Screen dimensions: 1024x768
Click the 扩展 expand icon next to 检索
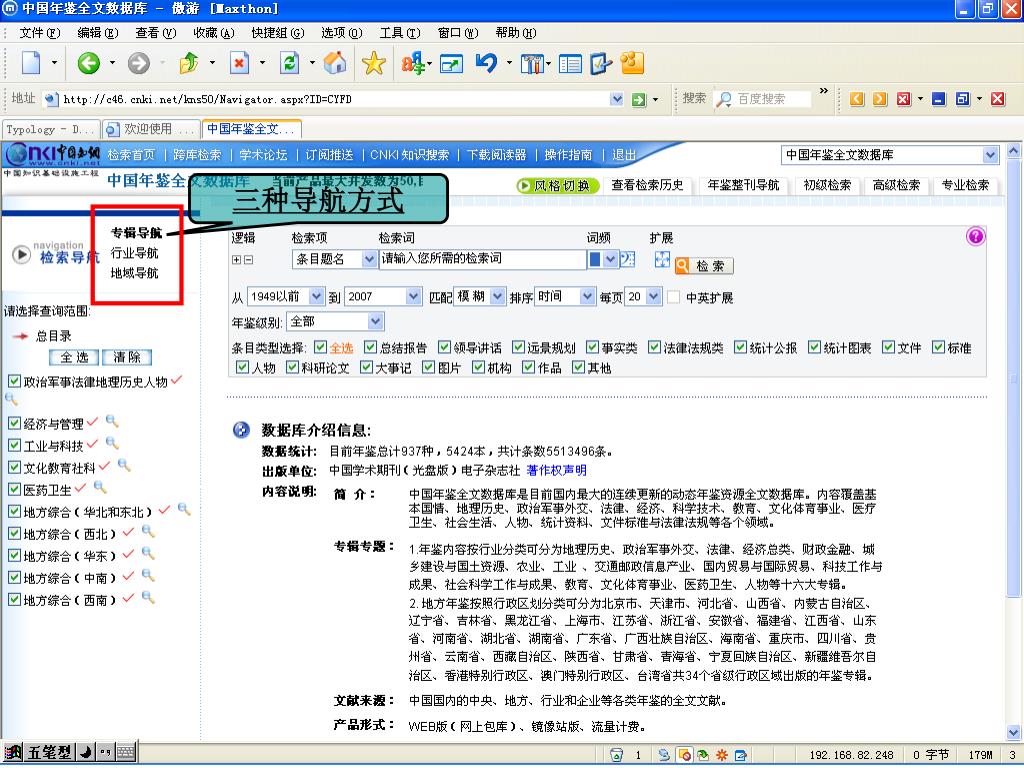662,259
